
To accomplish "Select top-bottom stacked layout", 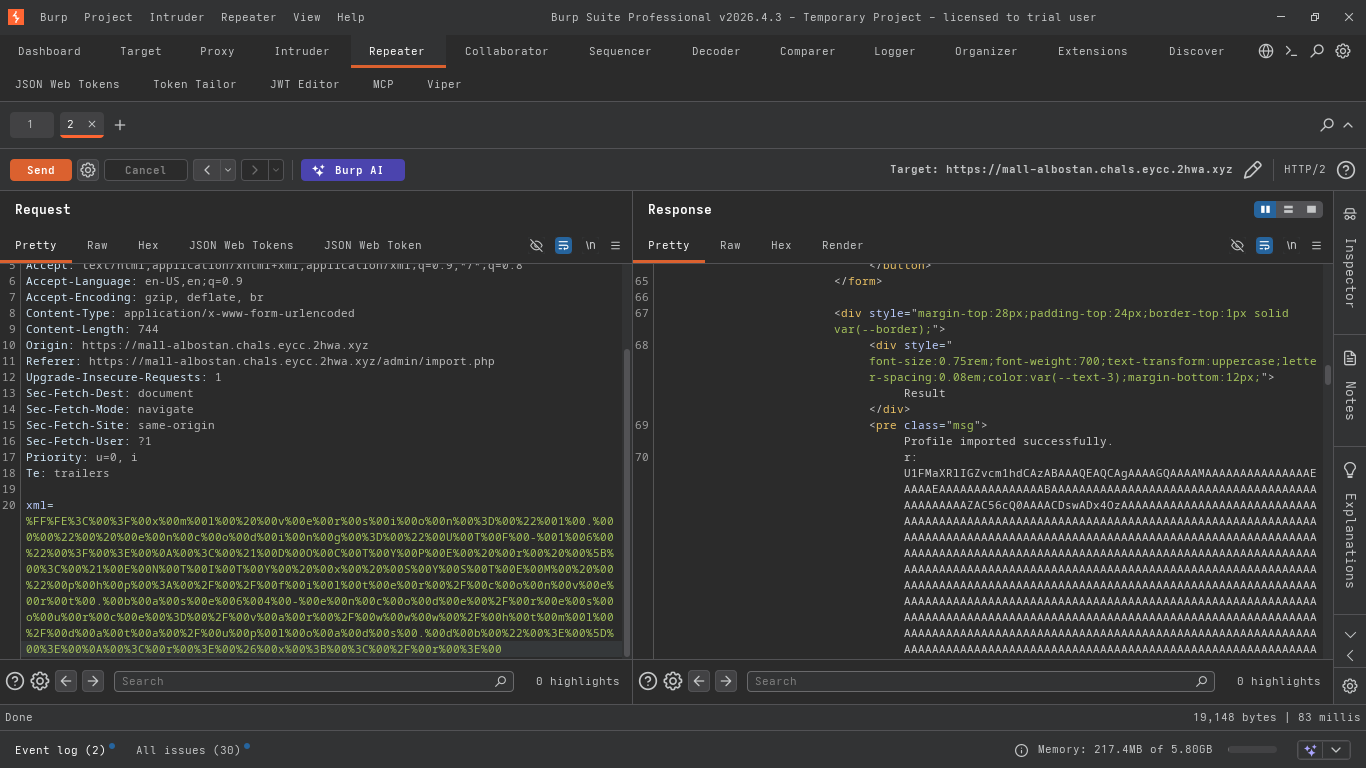I will (1288, 209).
